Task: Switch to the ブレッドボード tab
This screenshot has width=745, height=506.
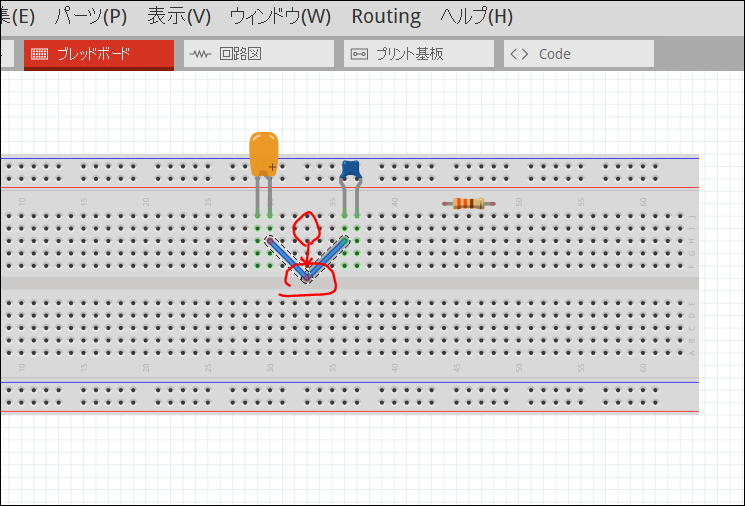Action: 99,54
